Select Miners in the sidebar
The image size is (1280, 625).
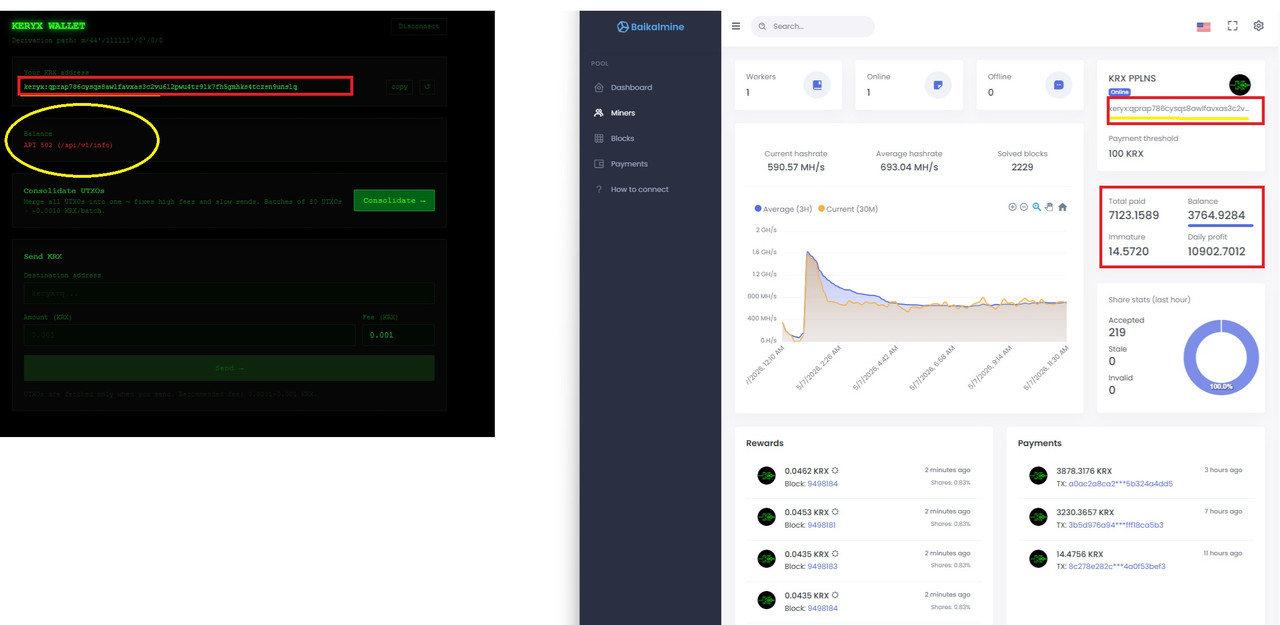pos(623,113)
